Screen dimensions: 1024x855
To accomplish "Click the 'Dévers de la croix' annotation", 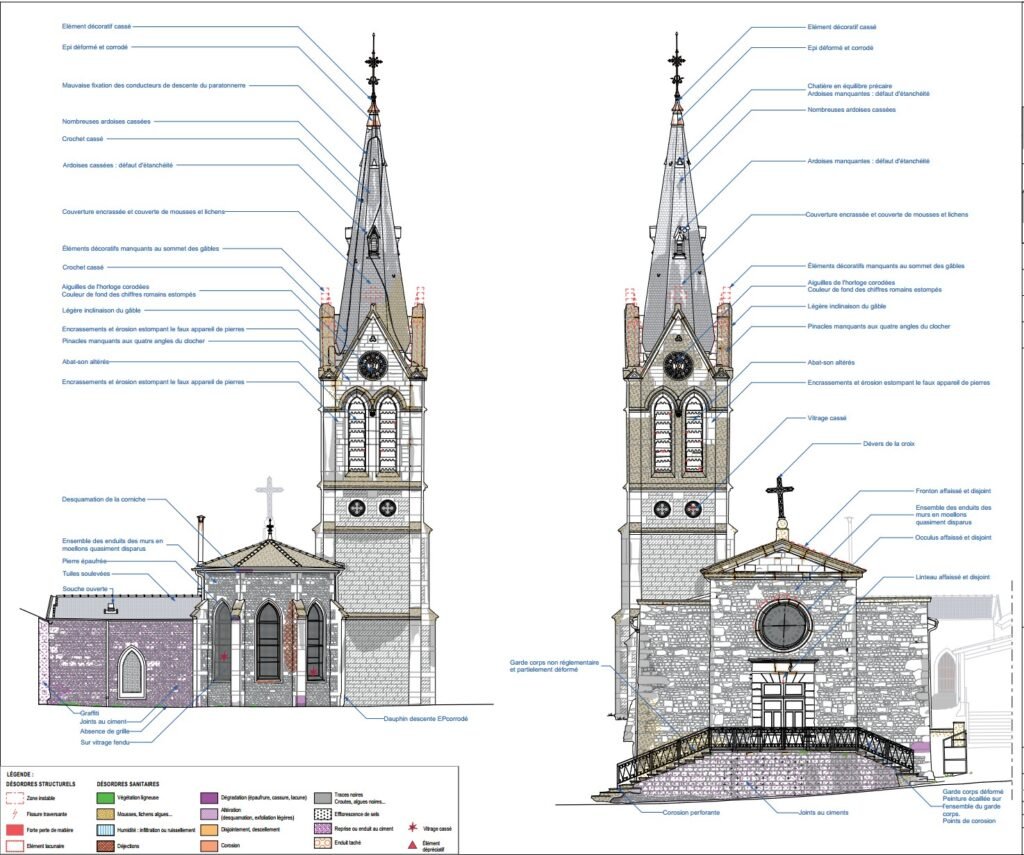I will (889, 444).
